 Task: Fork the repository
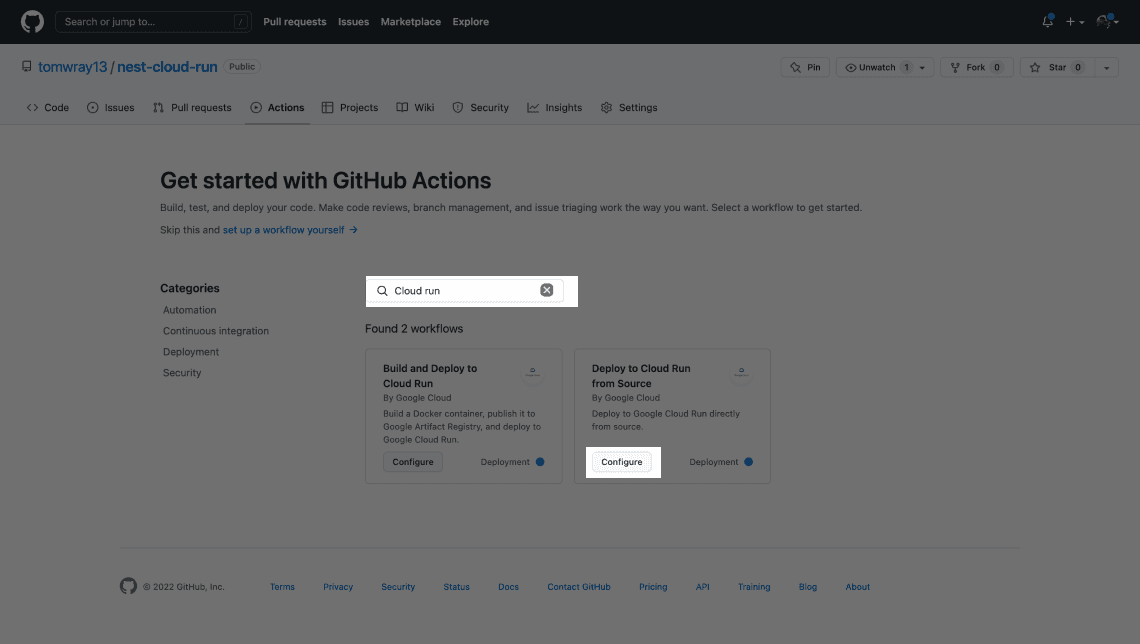(x=976, y=68)
